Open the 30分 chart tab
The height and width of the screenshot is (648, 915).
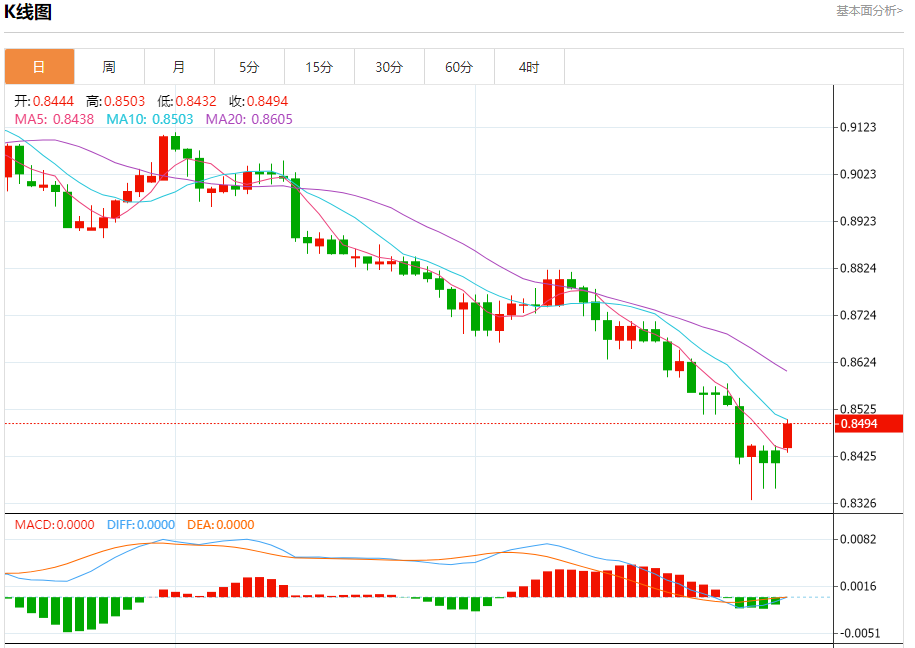click(389, 67)
